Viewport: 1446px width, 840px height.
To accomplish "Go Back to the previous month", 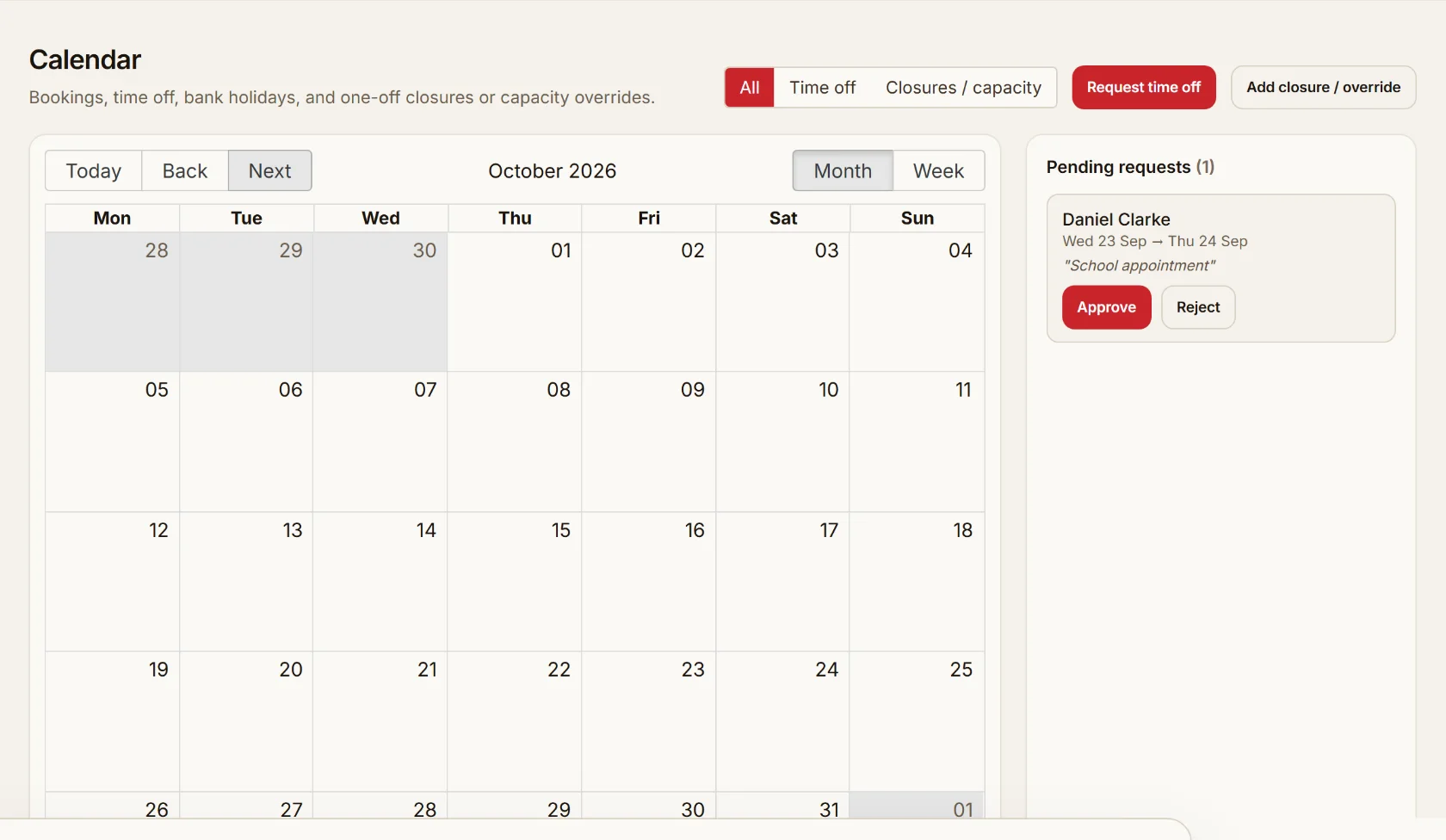I will [x=185, y=170].
